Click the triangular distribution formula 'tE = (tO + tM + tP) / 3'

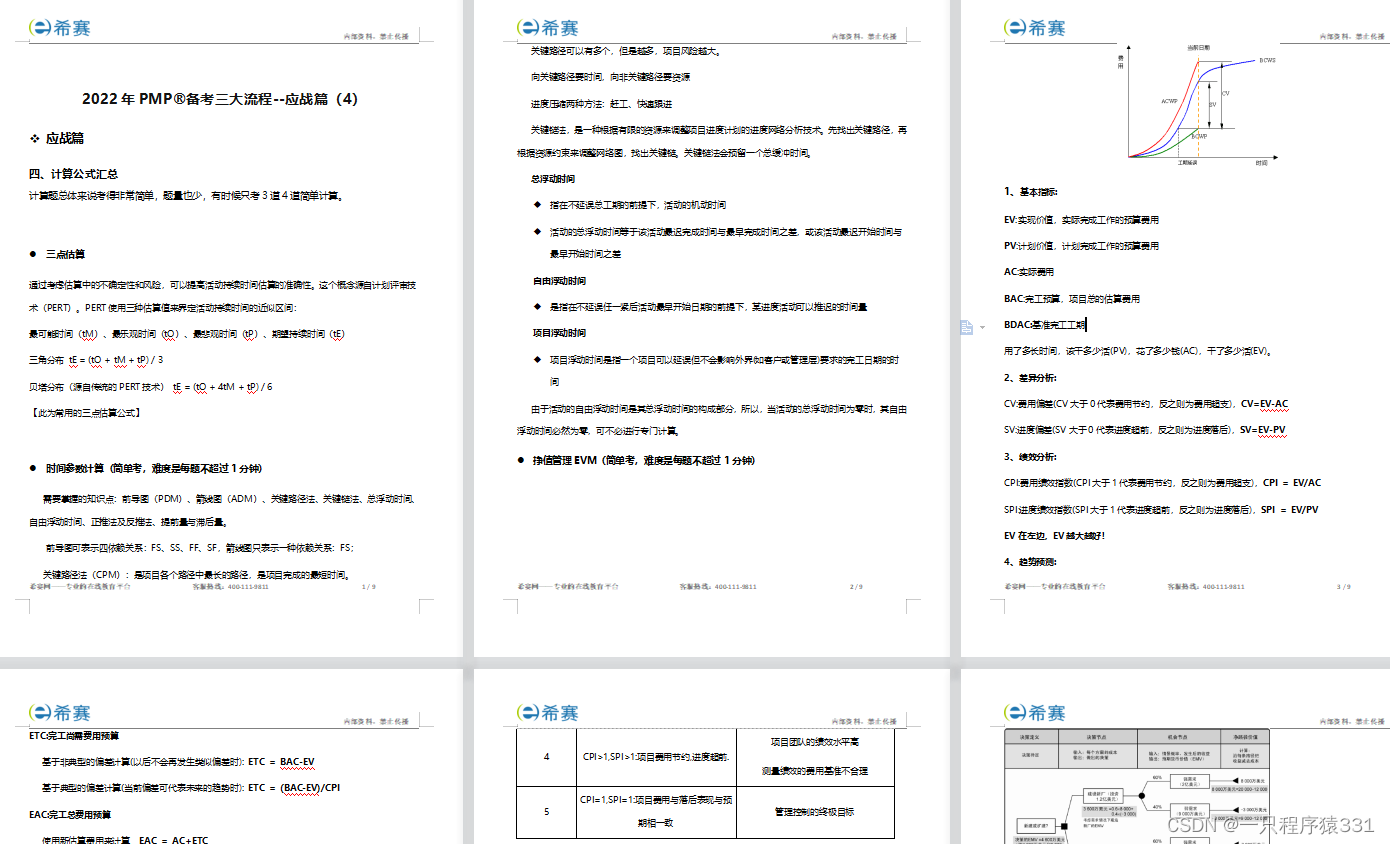click(118, 359)
